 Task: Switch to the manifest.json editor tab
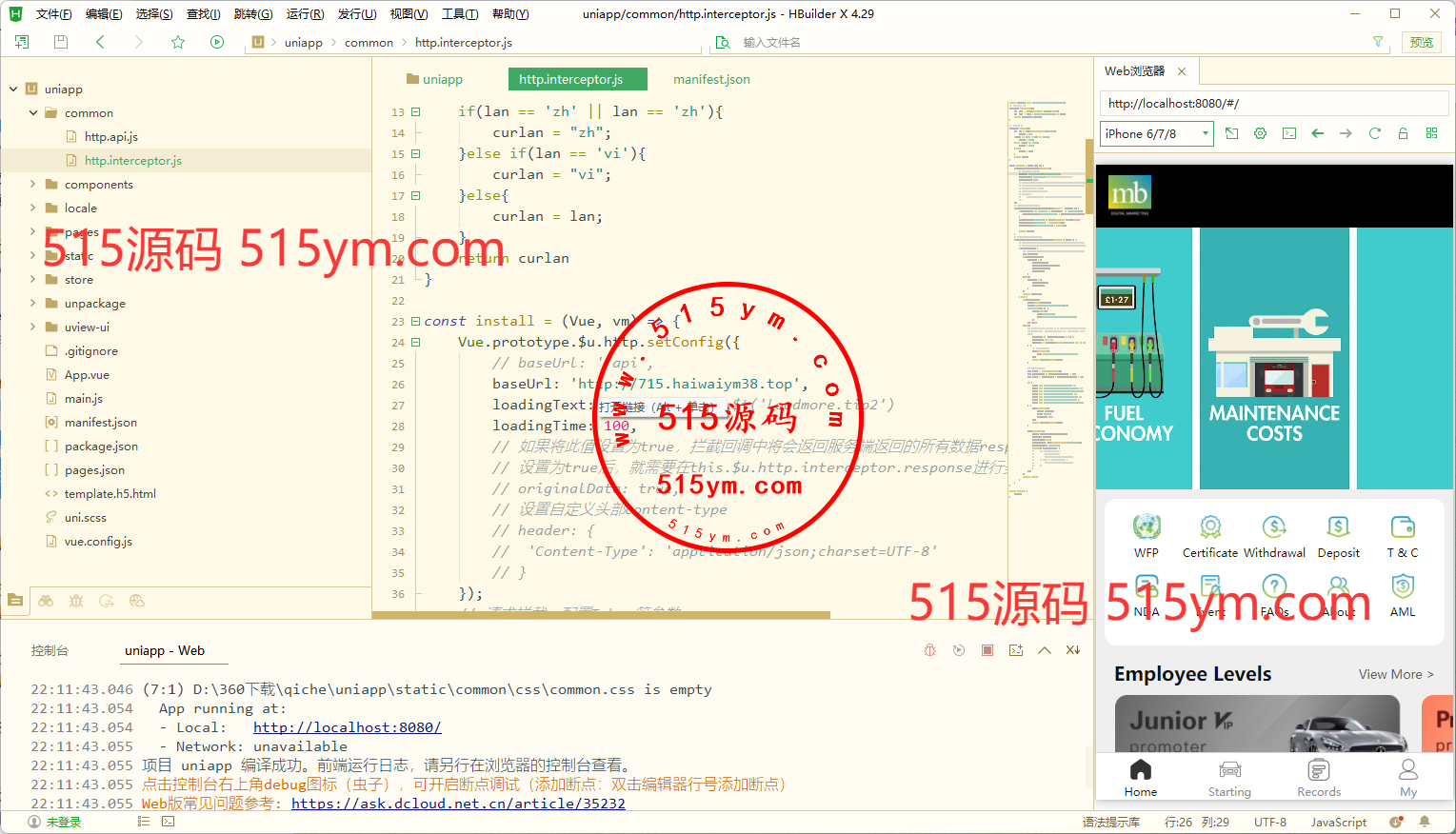[711, 79]
